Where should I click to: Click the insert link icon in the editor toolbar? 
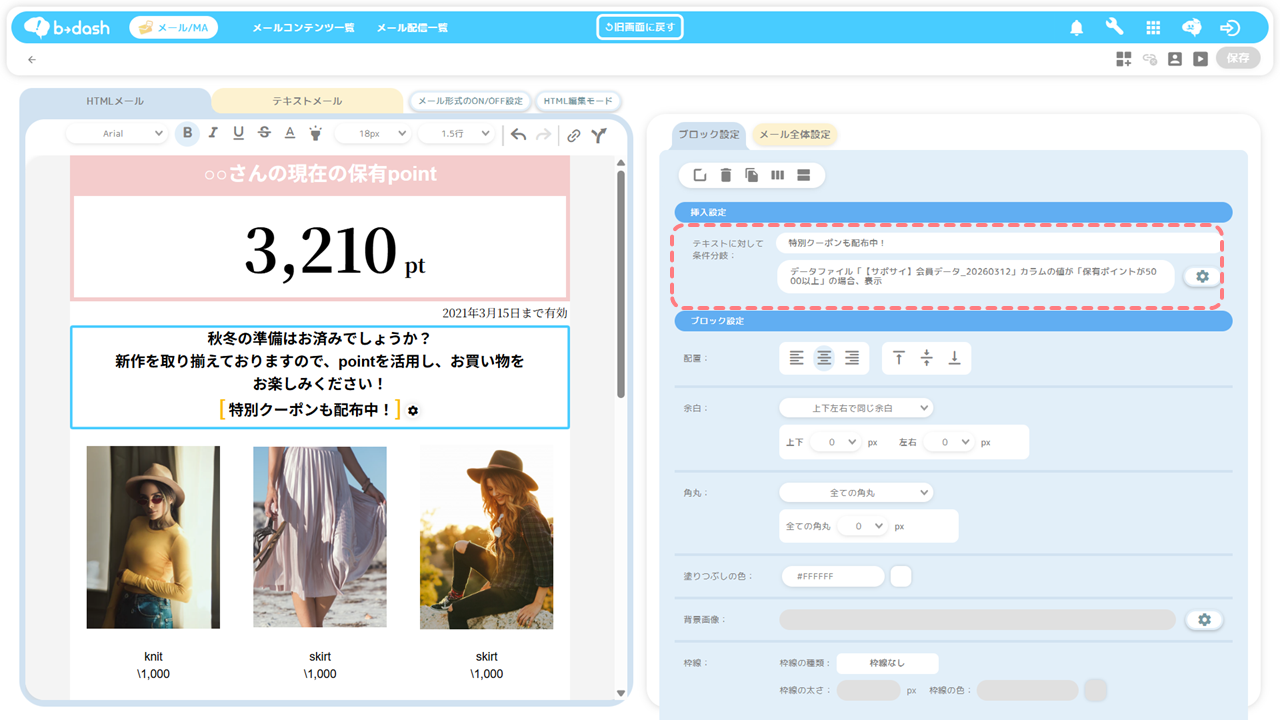pos(573,135)
